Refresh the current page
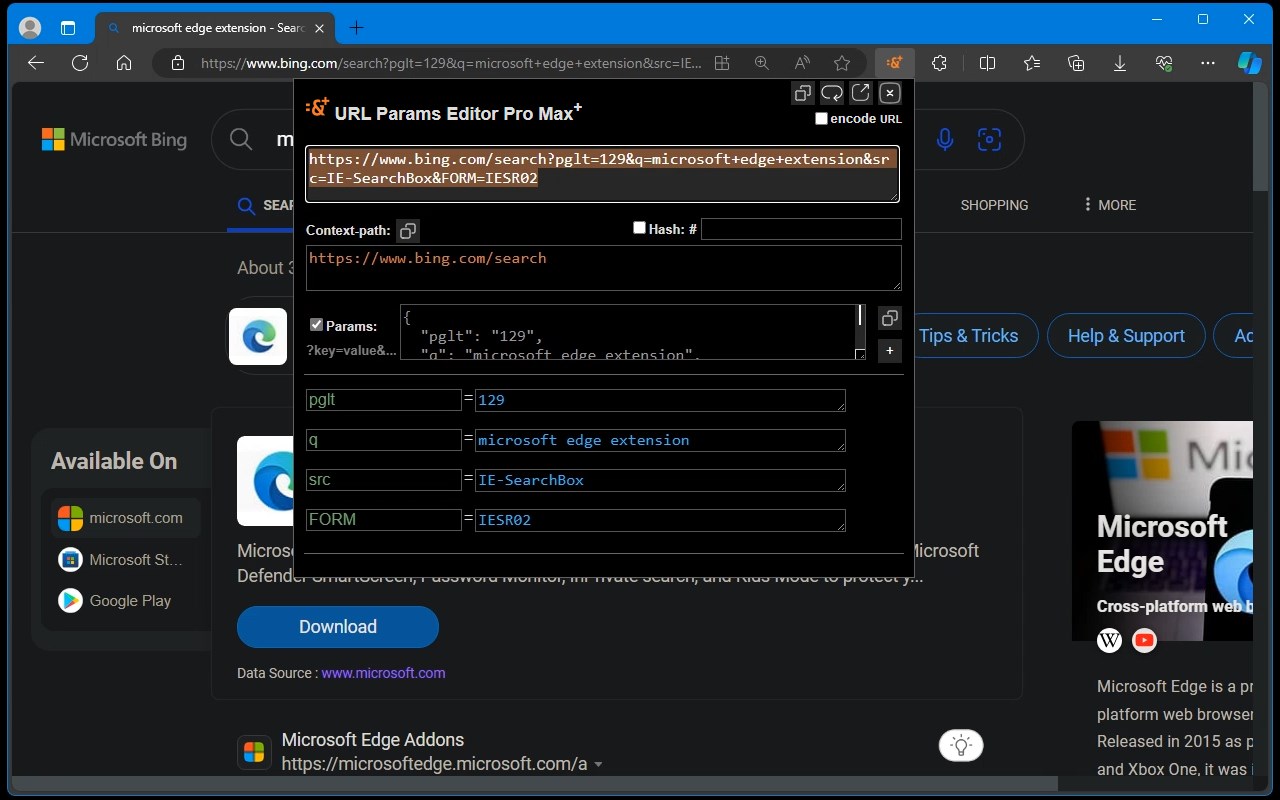 [x=80, y=63]
